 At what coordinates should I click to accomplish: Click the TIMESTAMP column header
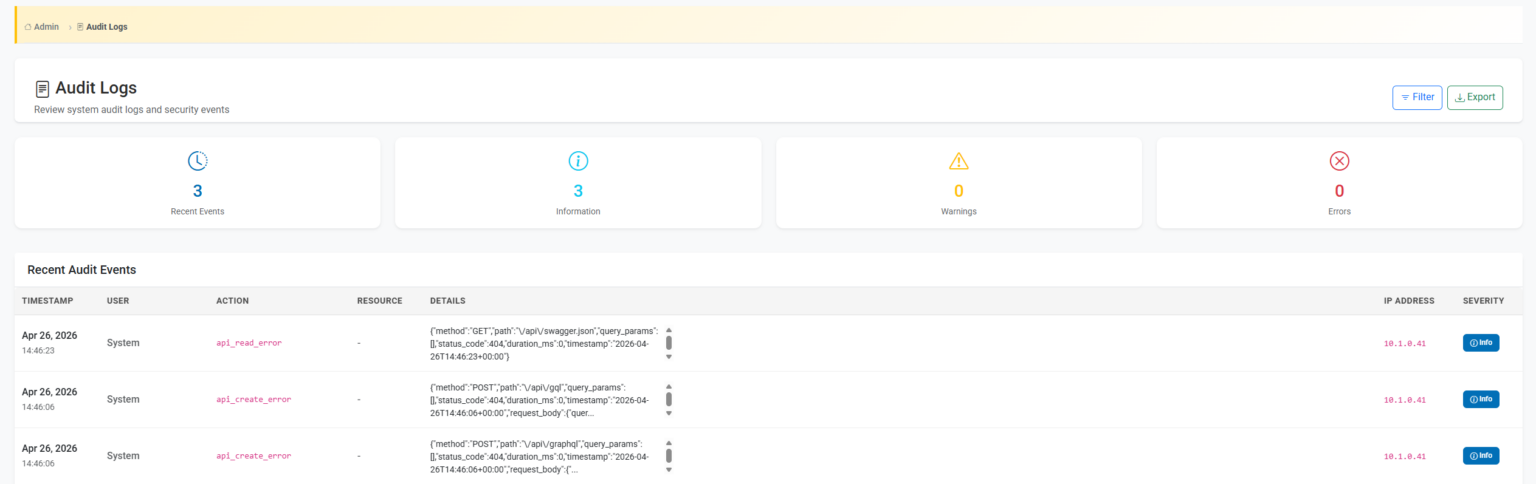pos(47,300)
